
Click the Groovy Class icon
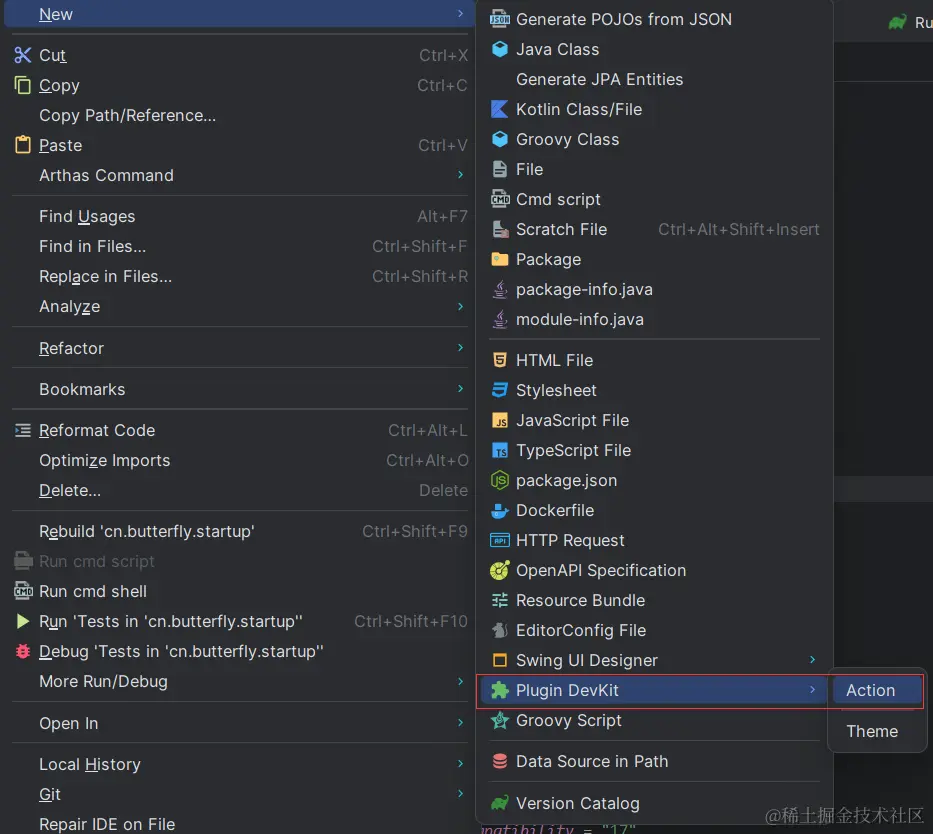(500, 139)
